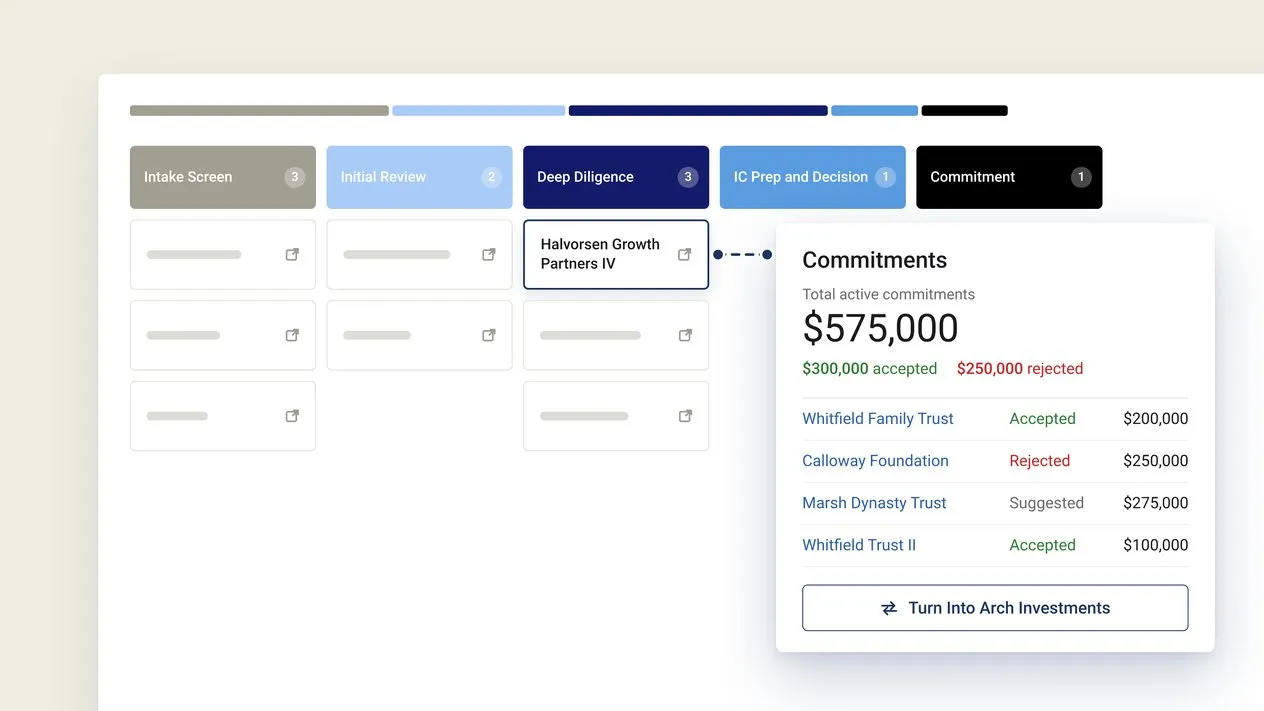This screenshot has height=711, width=1264.
Task: Click the Intake Screen count badge 3
Action: (x=294, y=177)
